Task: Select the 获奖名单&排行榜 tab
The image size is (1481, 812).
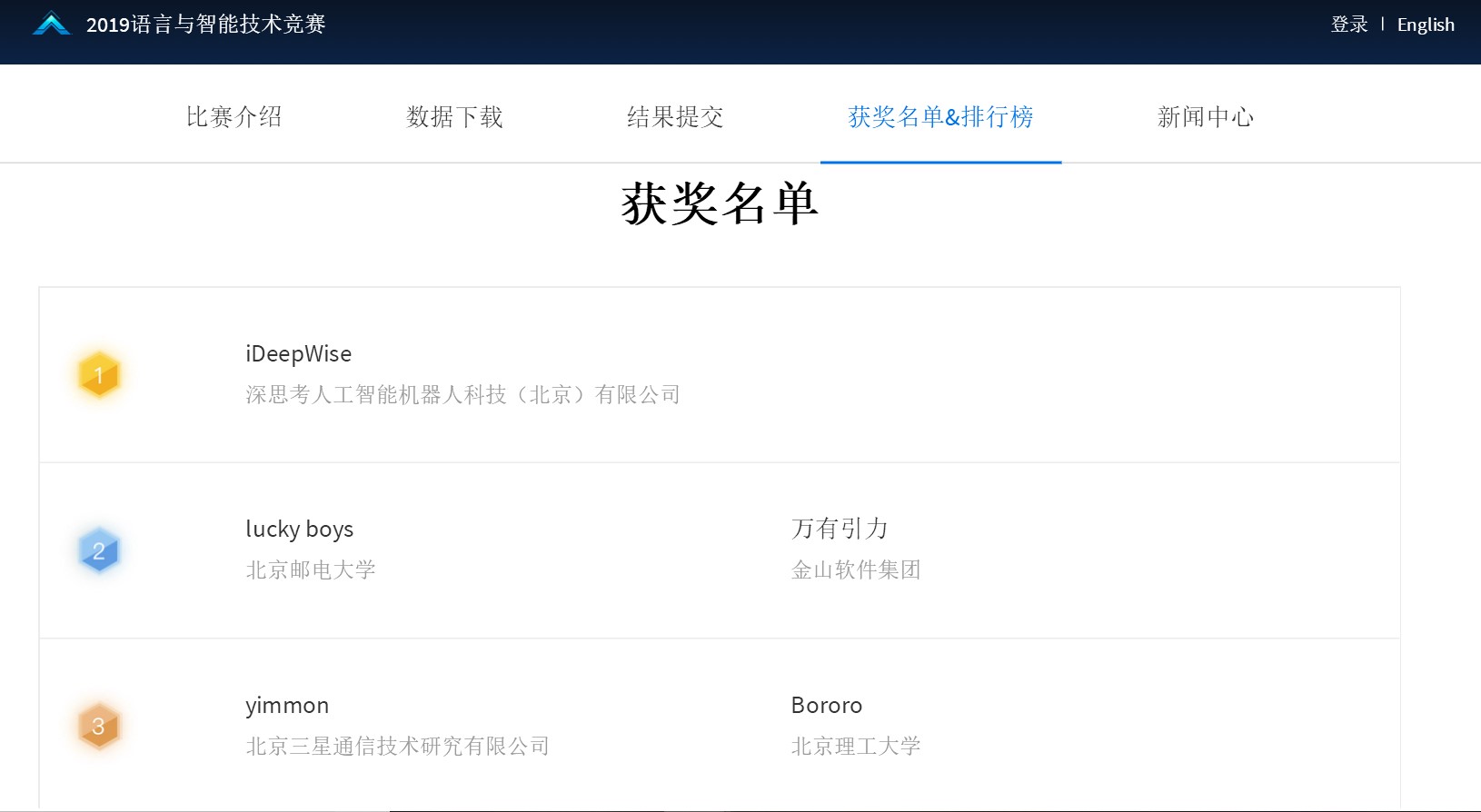Action: (x=940, y=117)
